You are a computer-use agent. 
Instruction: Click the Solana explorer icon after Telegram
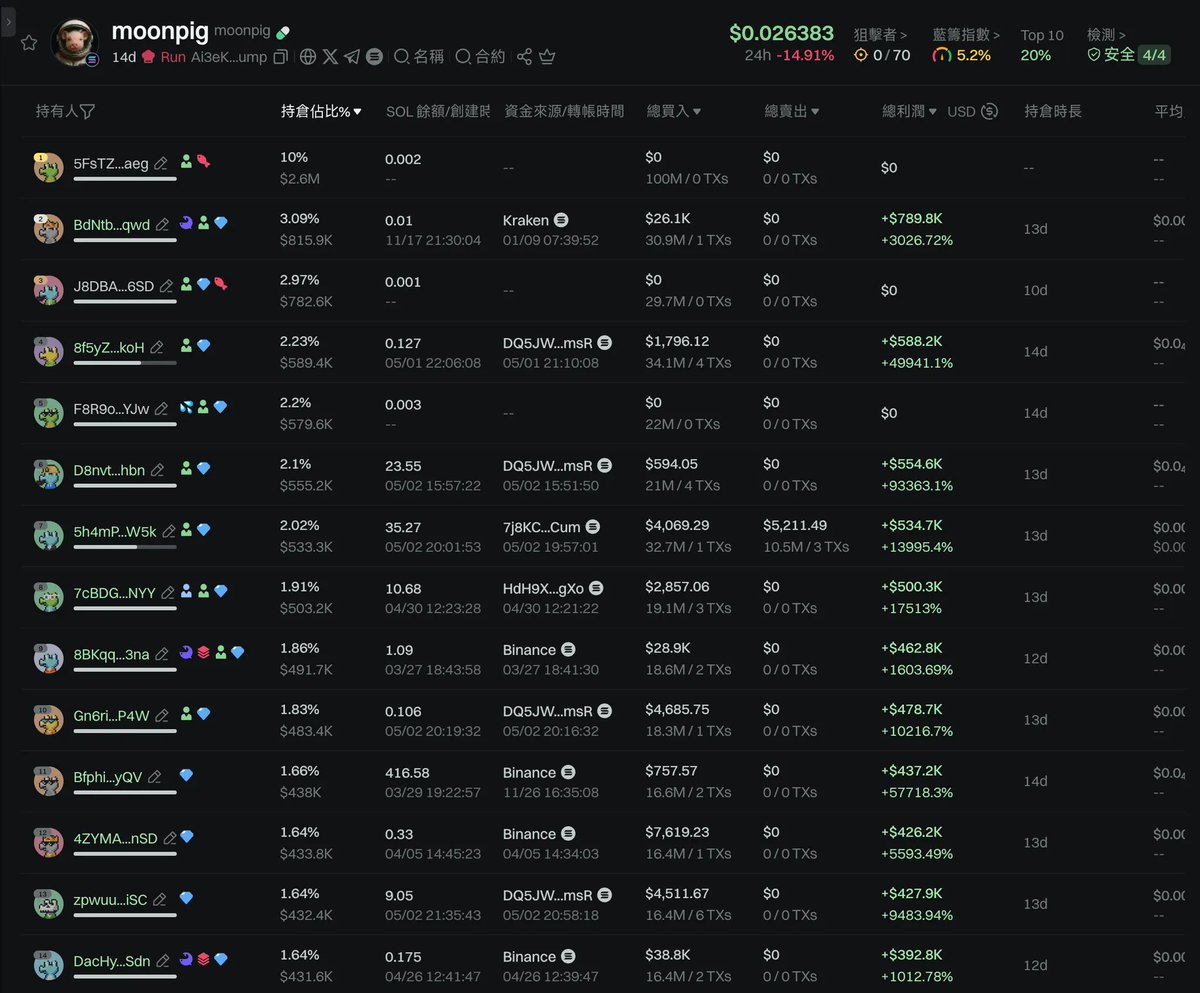tap(374, 57)
